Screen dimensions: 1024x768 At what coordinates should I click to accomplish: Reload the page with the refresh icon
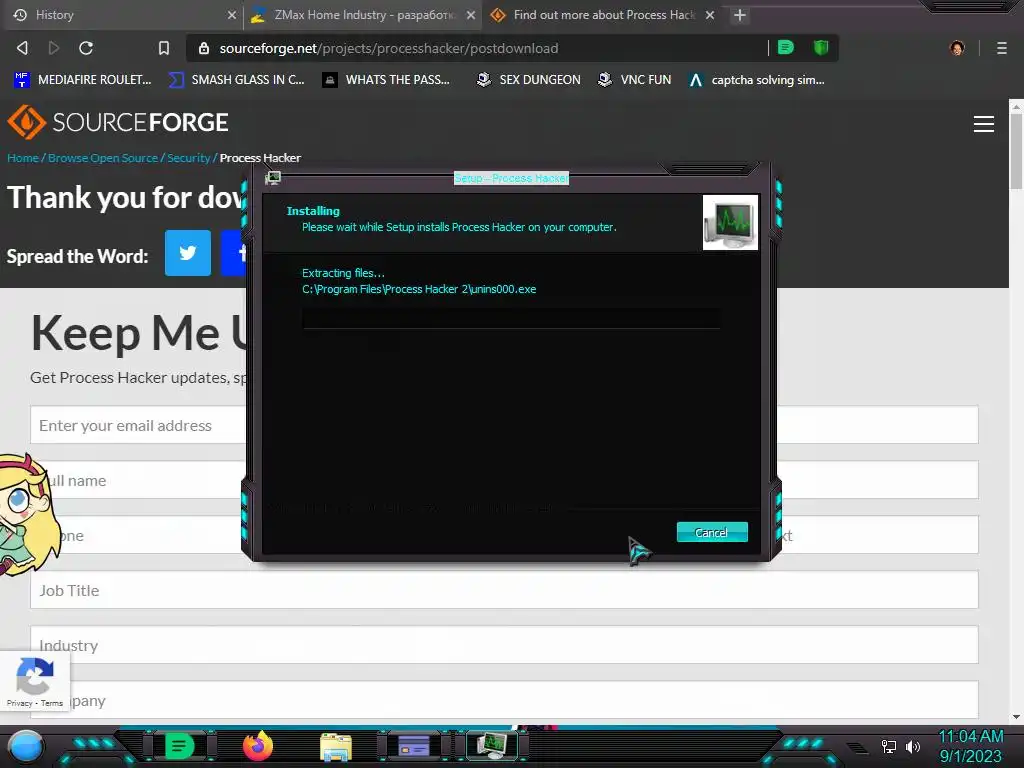(86, 48)
